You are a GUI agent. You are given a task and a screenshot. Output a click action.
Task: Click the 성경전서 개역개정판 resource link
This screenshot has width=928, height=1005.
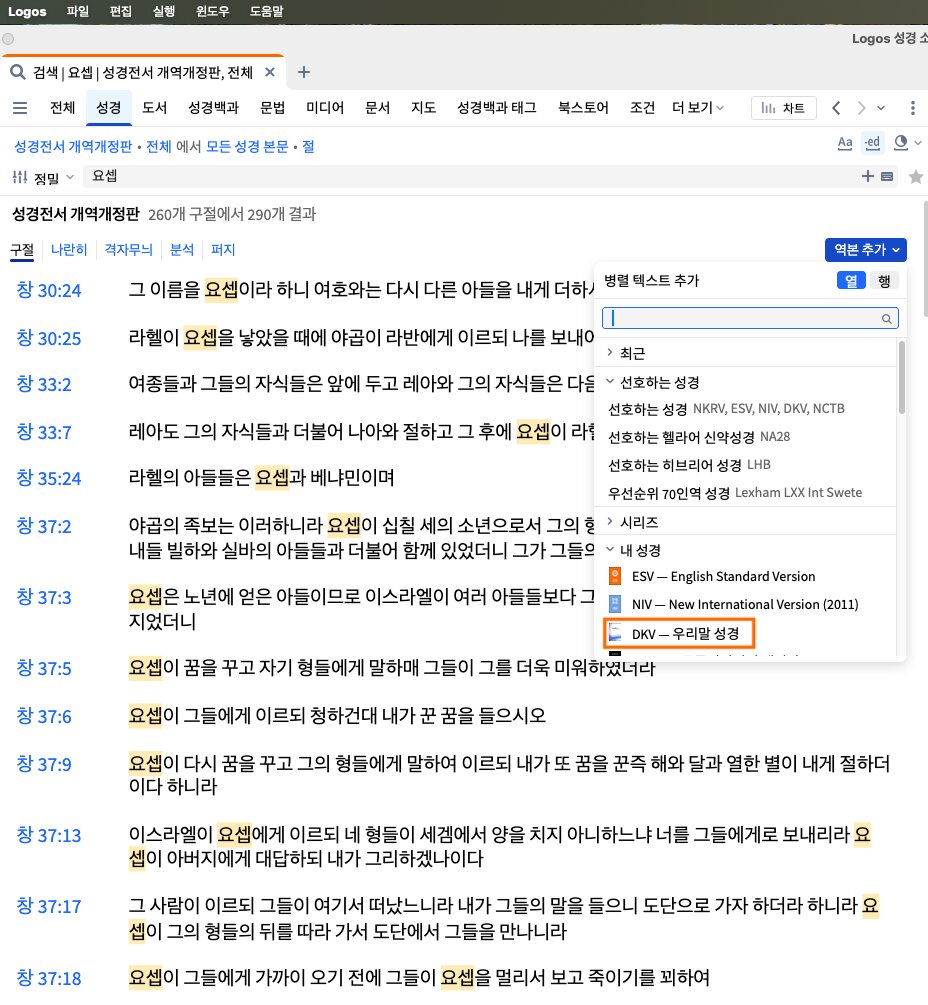(x=73, y=147)
